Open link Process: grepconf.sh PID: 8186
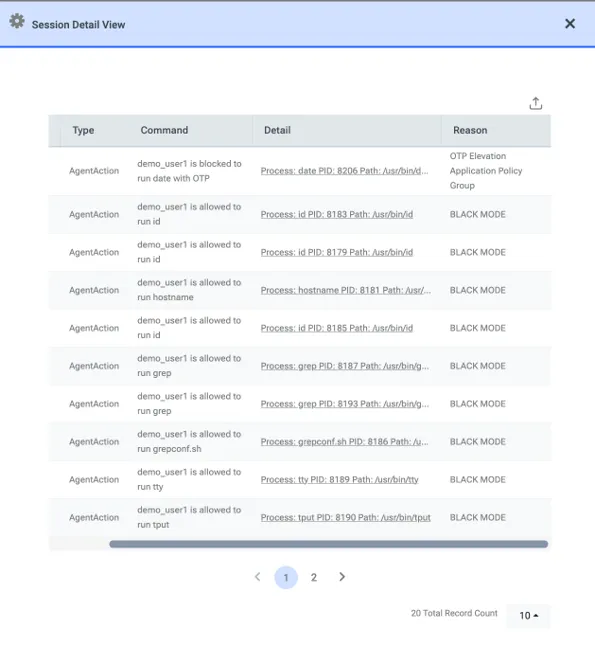Image resolution: width=595 pixels, height=664 pixels. point(344,442)
